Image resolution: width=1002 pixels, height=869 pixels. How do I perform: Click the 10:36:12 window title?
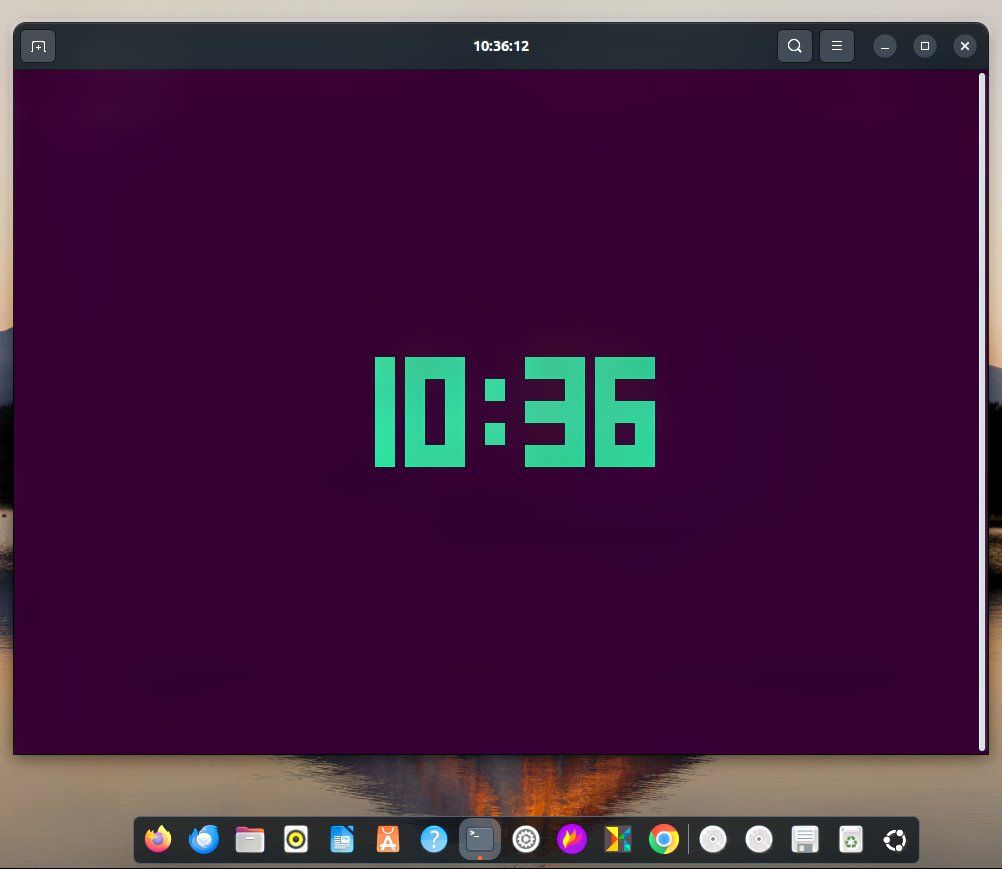tap(501, 46)
